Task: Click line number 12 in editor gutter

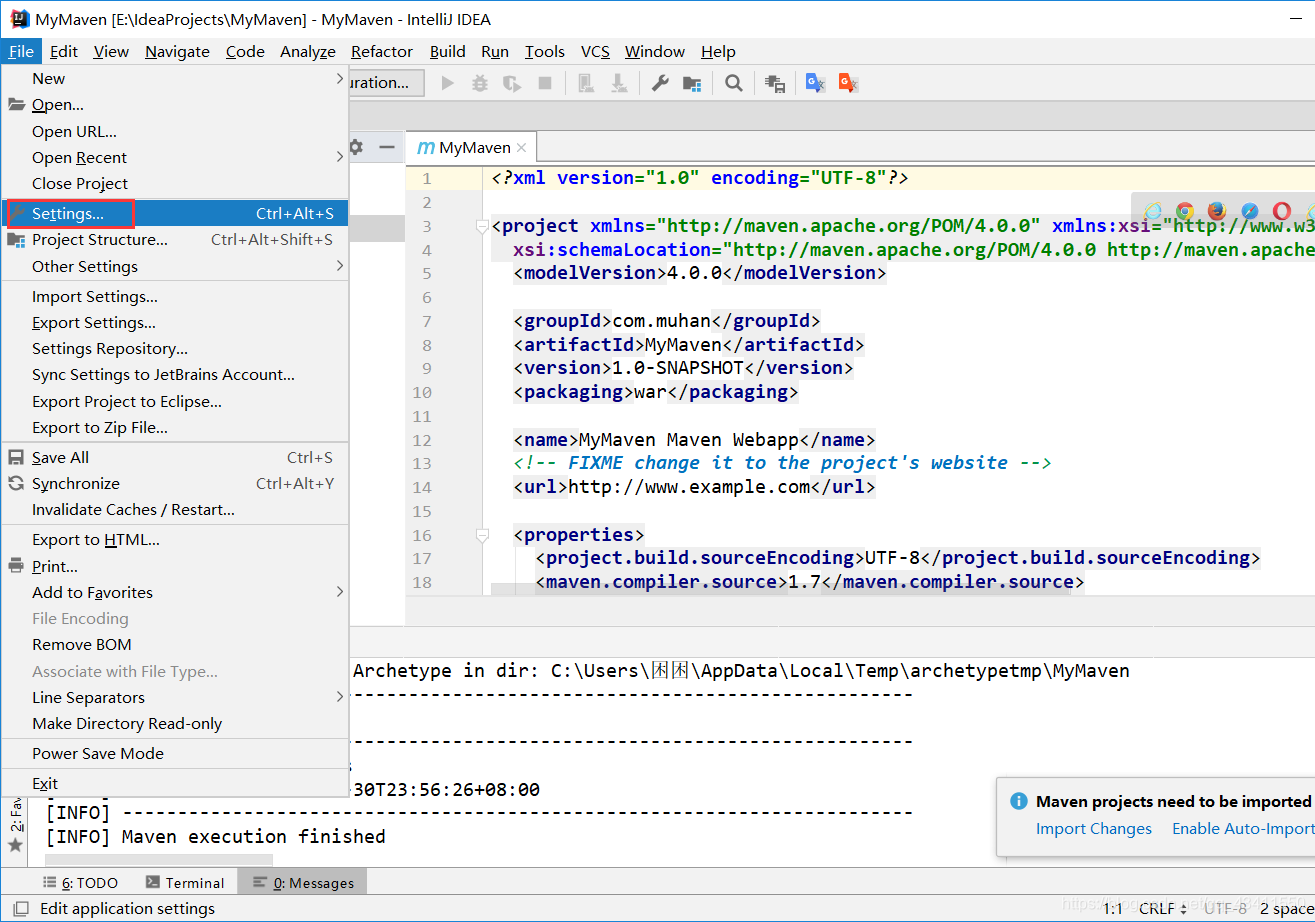Action: point(422,440)
